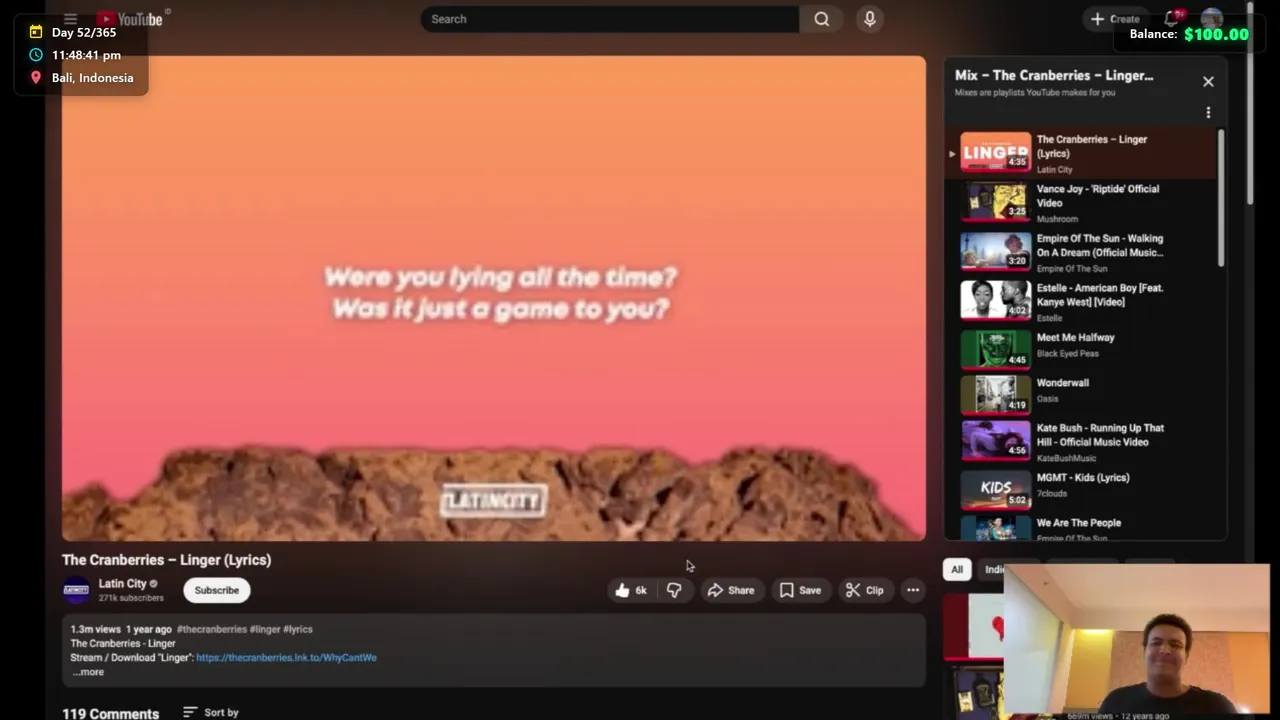1280x720 pixels.
Task: Subscribe to Latin City channel
Action: coord(217,590)
